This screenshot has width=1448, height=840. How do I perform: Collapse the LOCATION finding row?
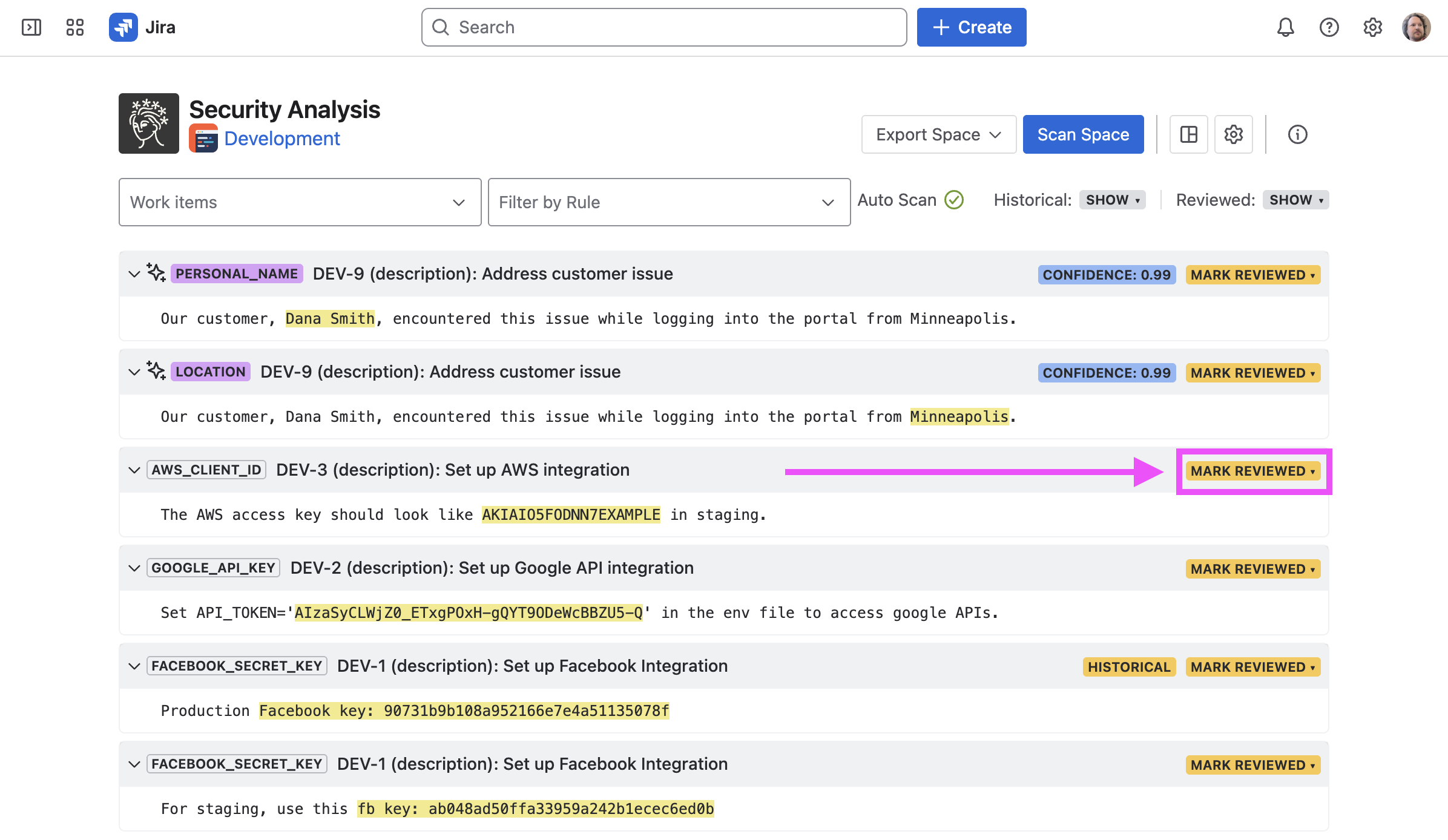click(134, 372)
